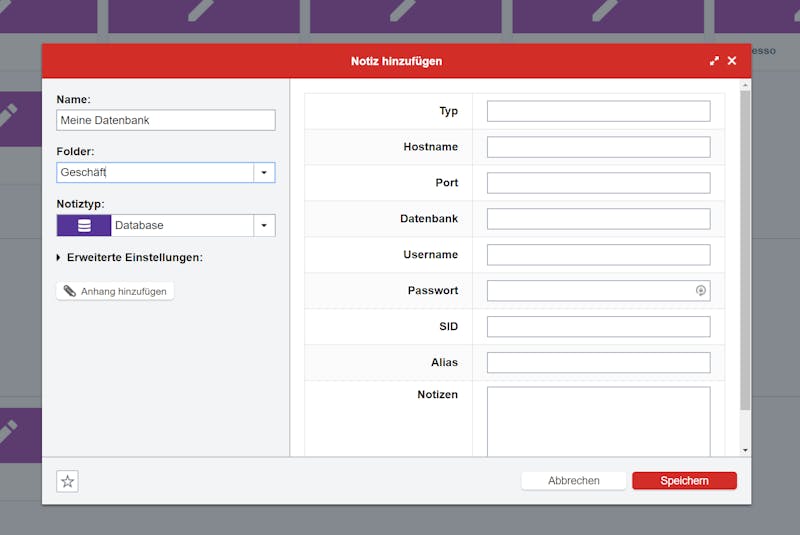Focus the Name input field
The image size is (800, 535).
166,120
